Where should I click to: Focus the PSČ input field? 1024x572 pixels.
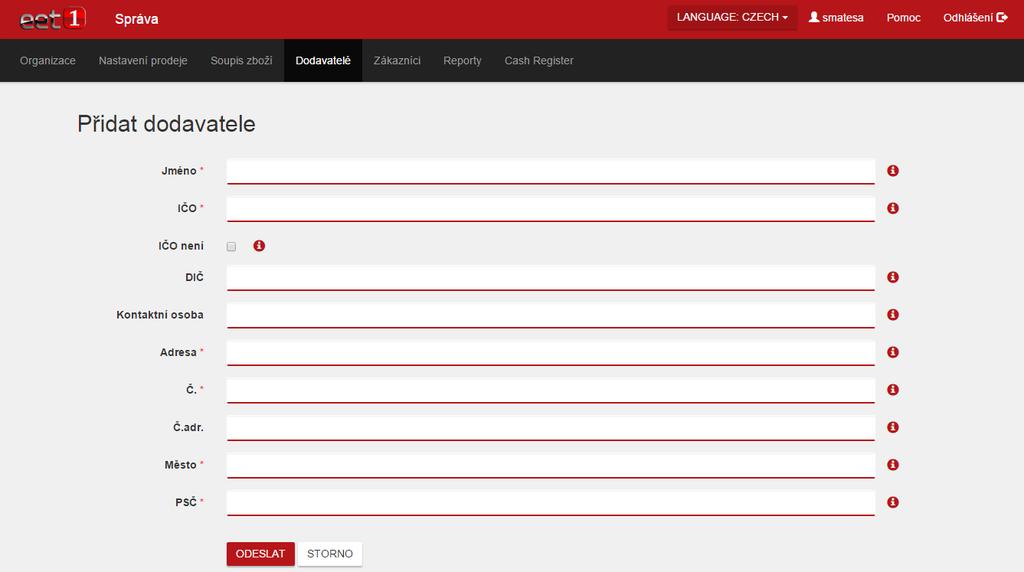point(551,503)
